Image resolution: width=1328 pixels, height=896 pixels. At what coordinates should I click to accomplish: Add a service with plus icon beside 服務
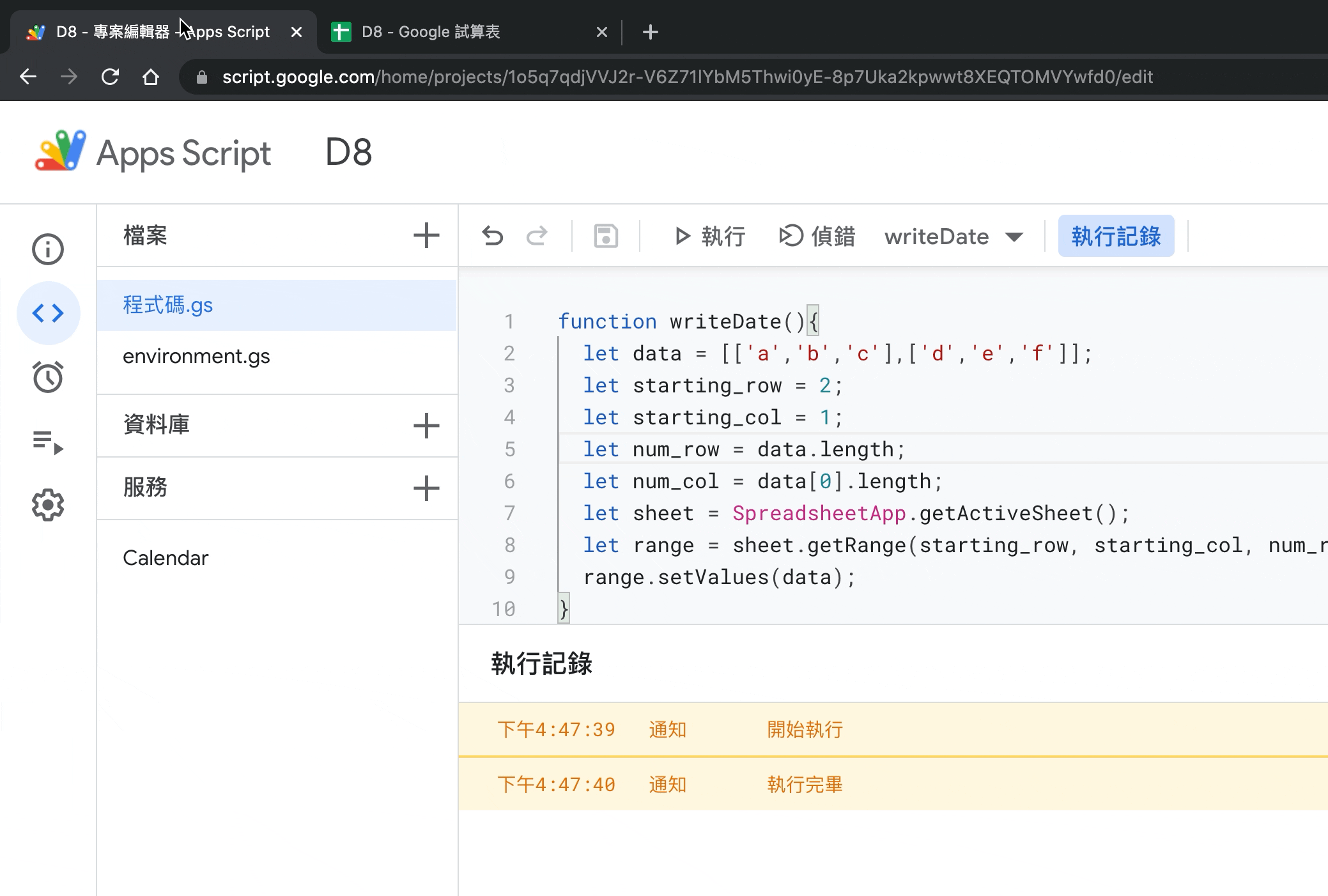(x=426, y=488)
